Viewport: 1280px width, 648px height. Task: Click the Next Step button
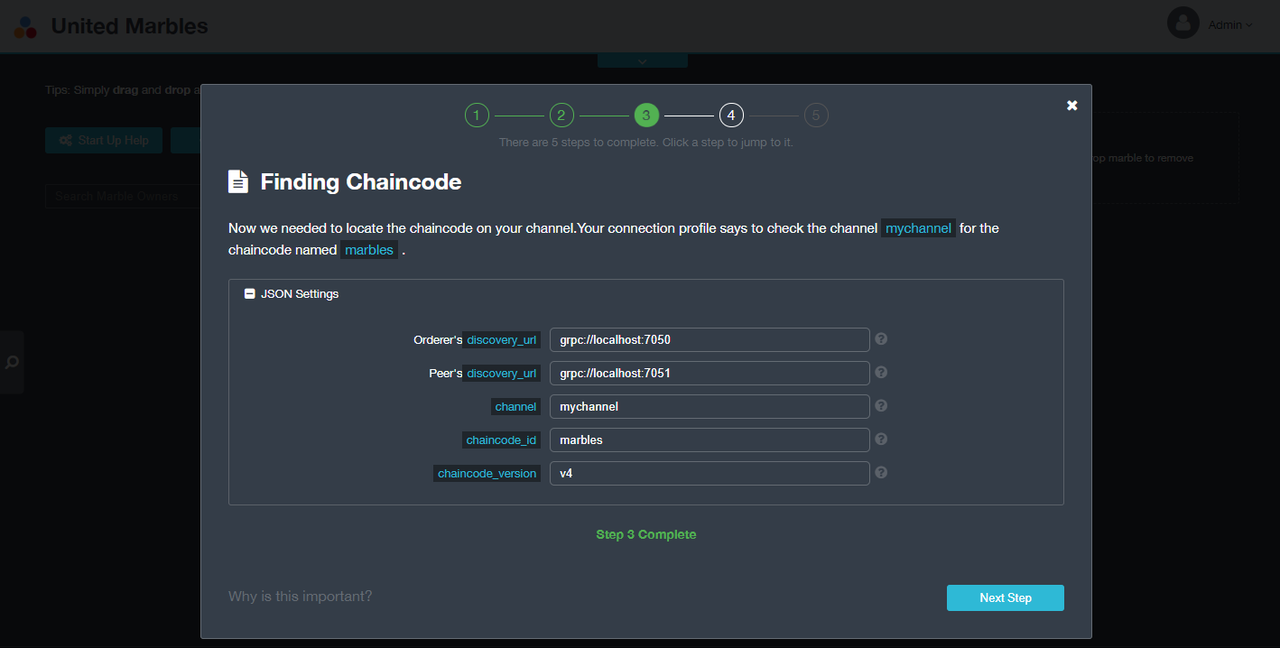(x=1005, y=598)
